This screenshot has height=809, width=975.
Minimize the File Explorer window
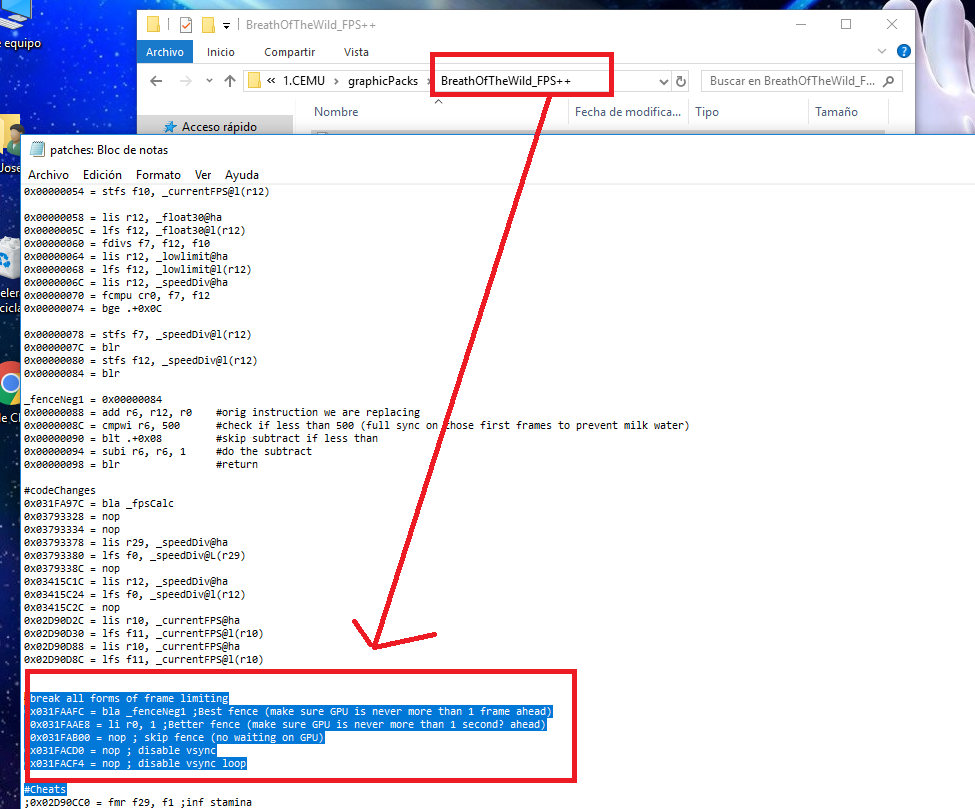coord(801,24)
